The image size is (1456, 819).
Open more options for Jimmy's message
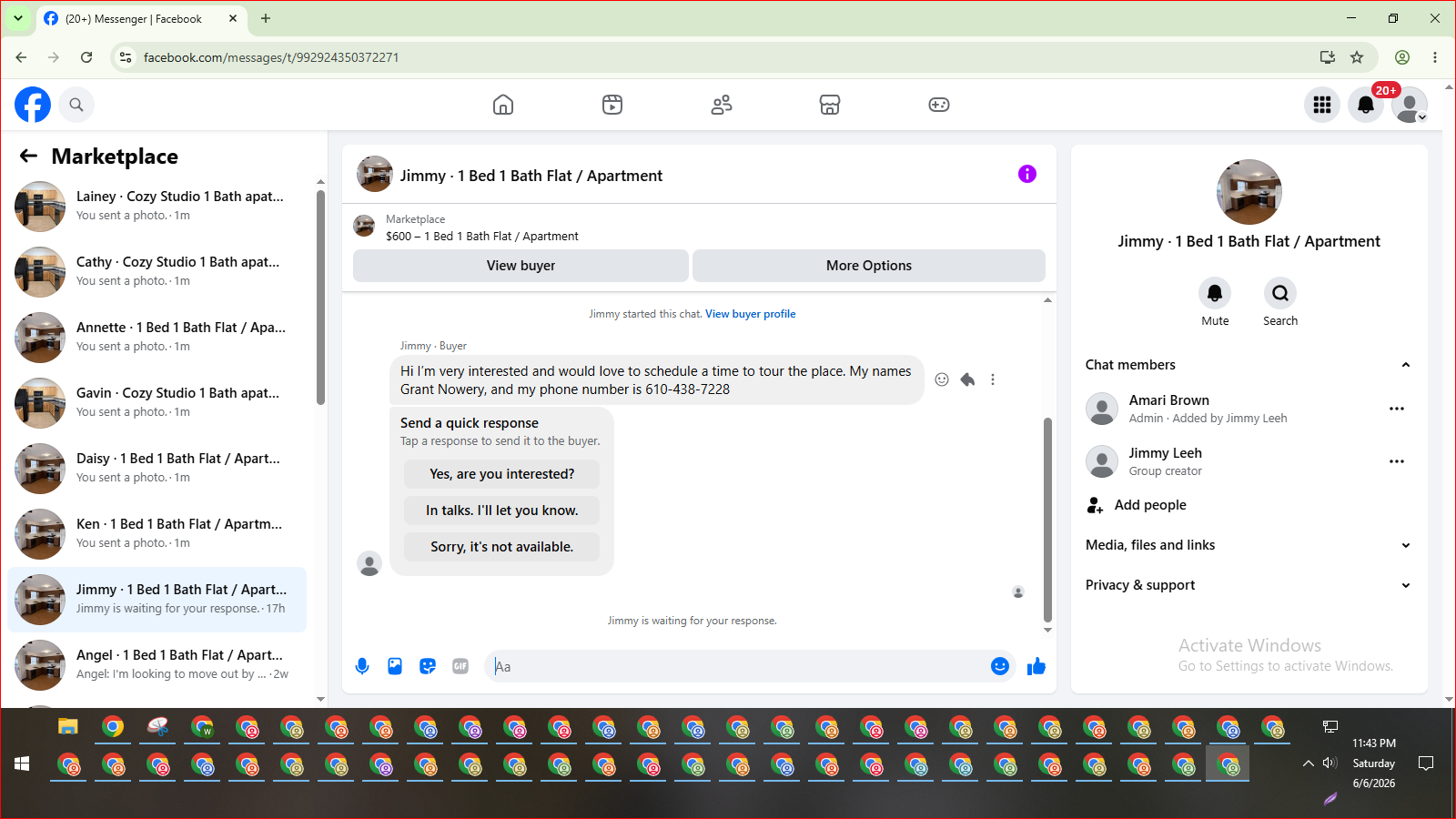coord(993,379)
